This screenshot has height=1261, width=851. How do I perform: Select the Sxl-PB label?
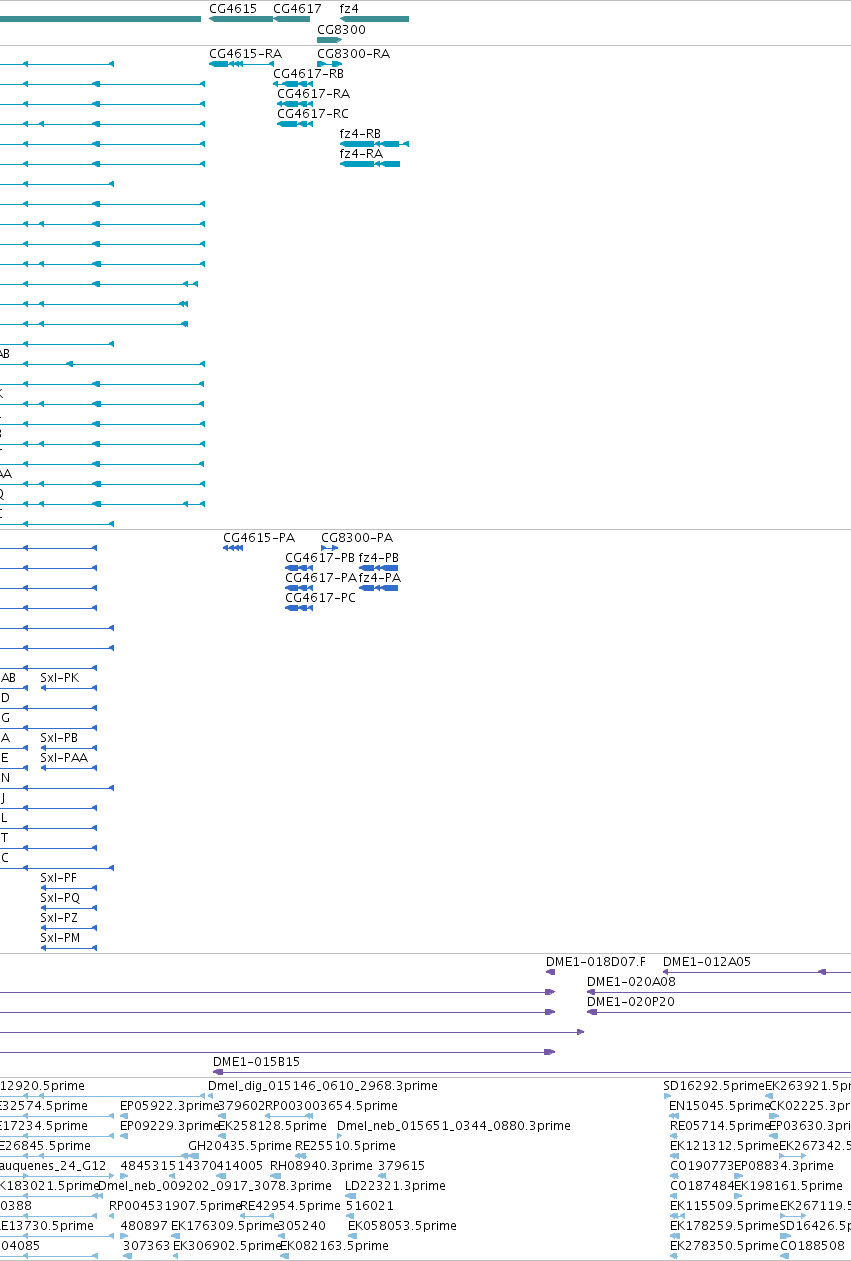[59, 738]
